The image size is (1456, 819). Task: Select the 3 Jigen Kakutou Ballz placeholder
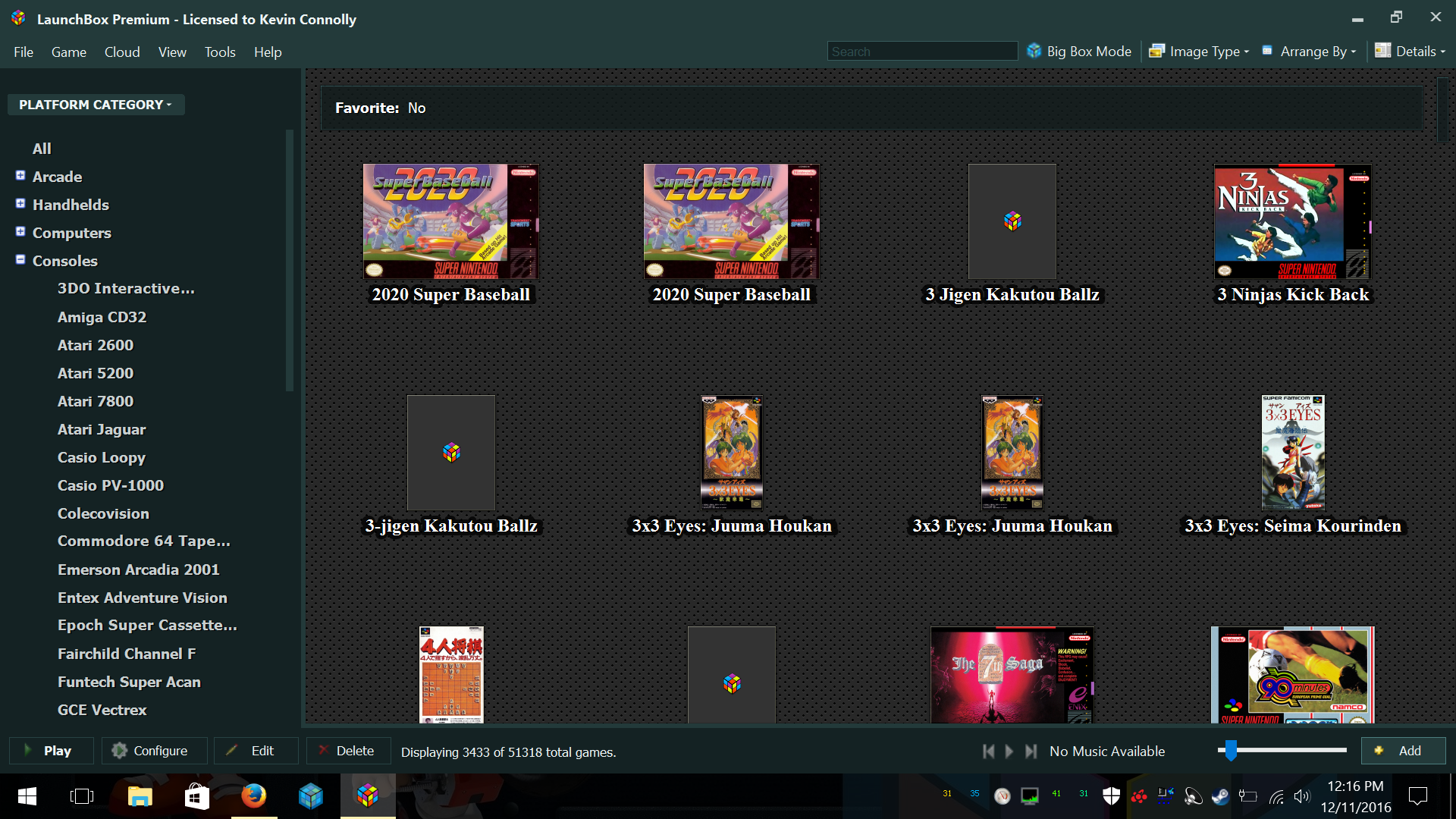click(1012, 221)
